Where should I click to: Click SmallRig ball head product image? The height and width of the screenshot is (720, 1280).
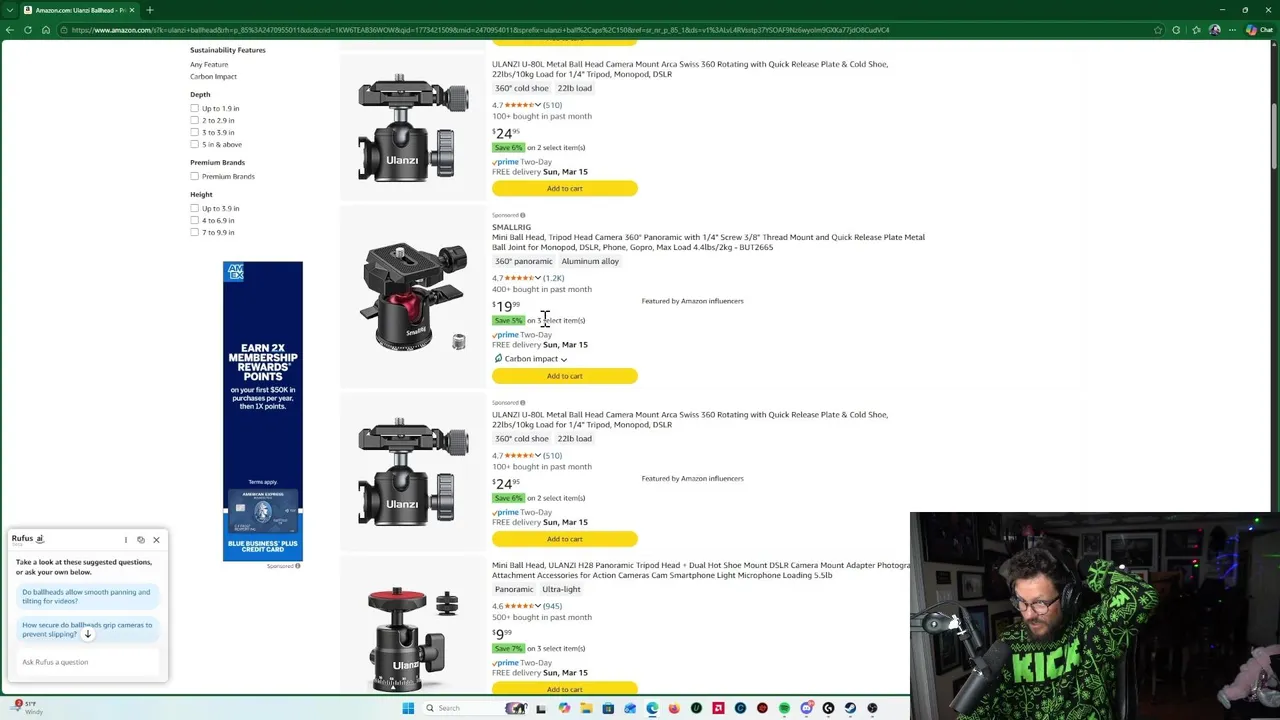click(x=414, y=296)
